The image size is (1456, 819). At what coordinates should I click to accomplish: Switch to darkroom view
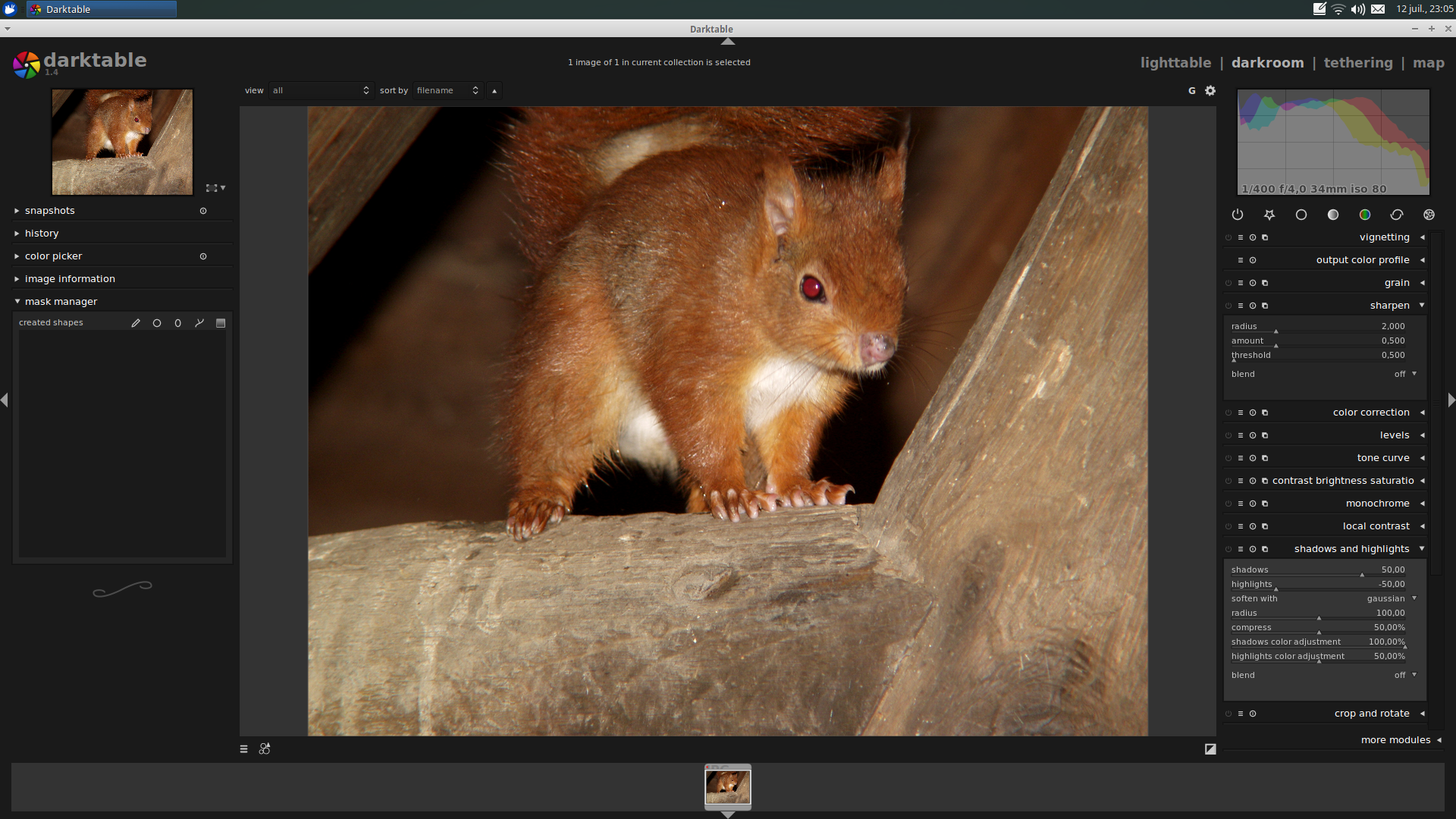1267,63
